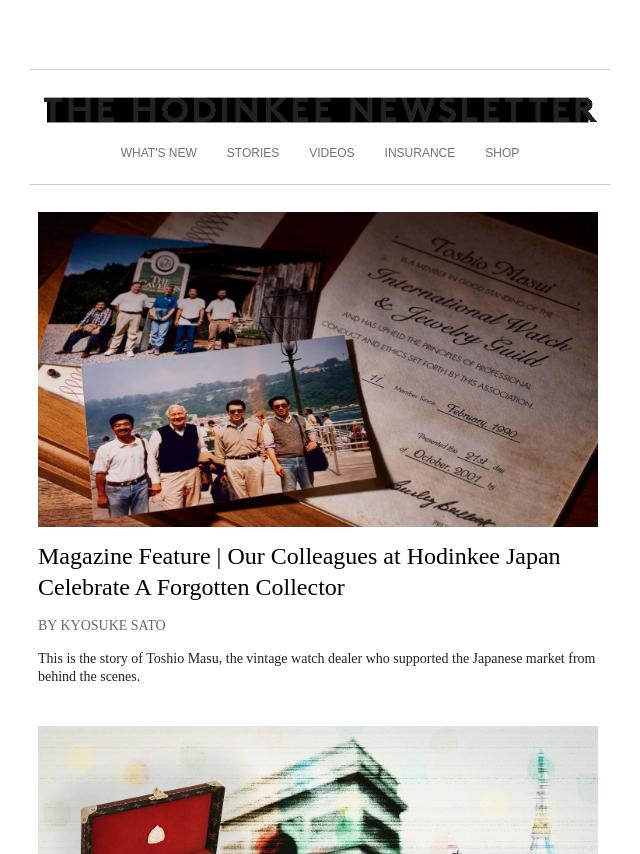640x854 pixels.
Task: Go to the Stories section
Action: click(253, 153)
